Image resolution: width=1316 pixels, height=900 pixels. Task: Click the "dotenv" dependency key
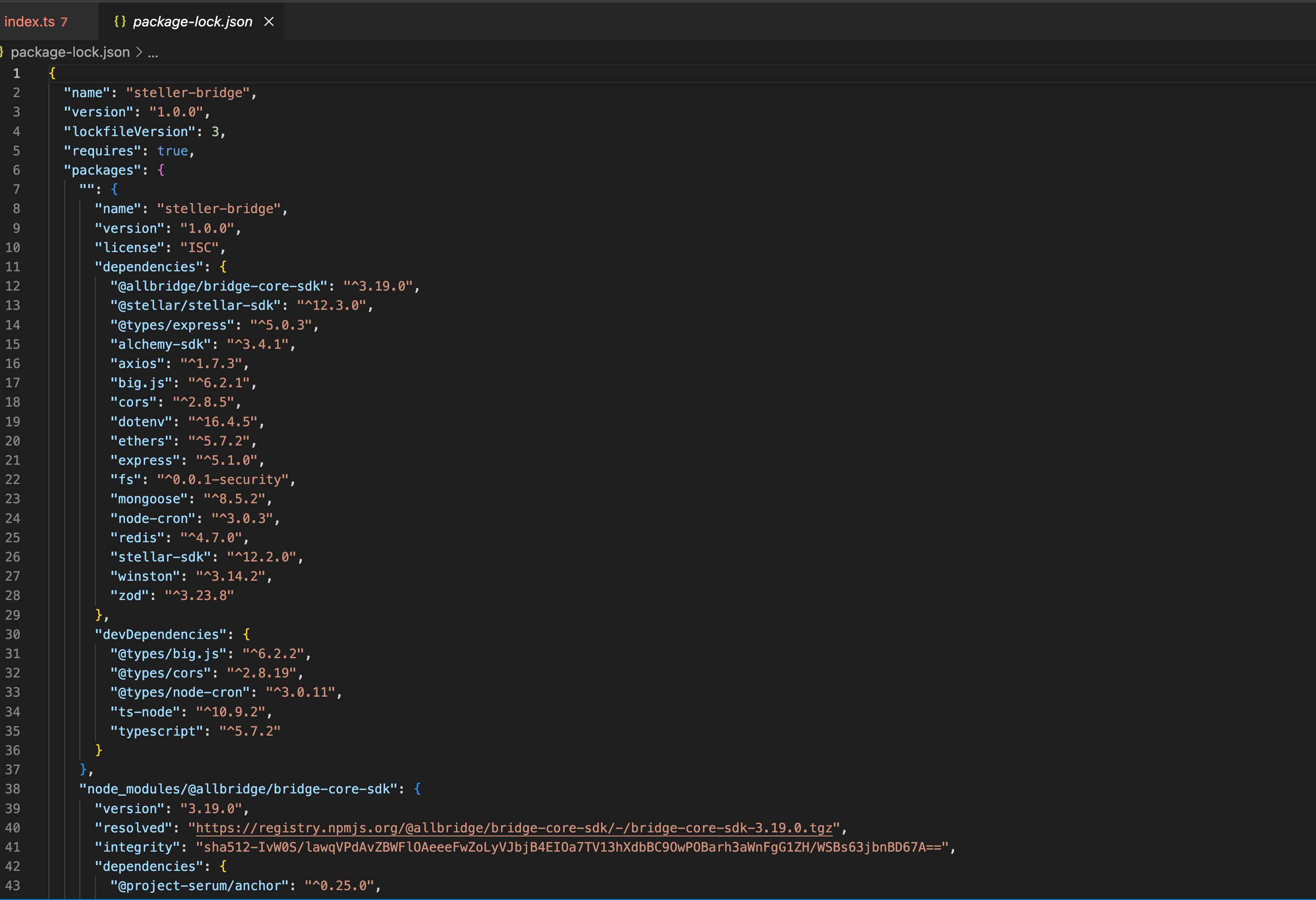point(142,422)
